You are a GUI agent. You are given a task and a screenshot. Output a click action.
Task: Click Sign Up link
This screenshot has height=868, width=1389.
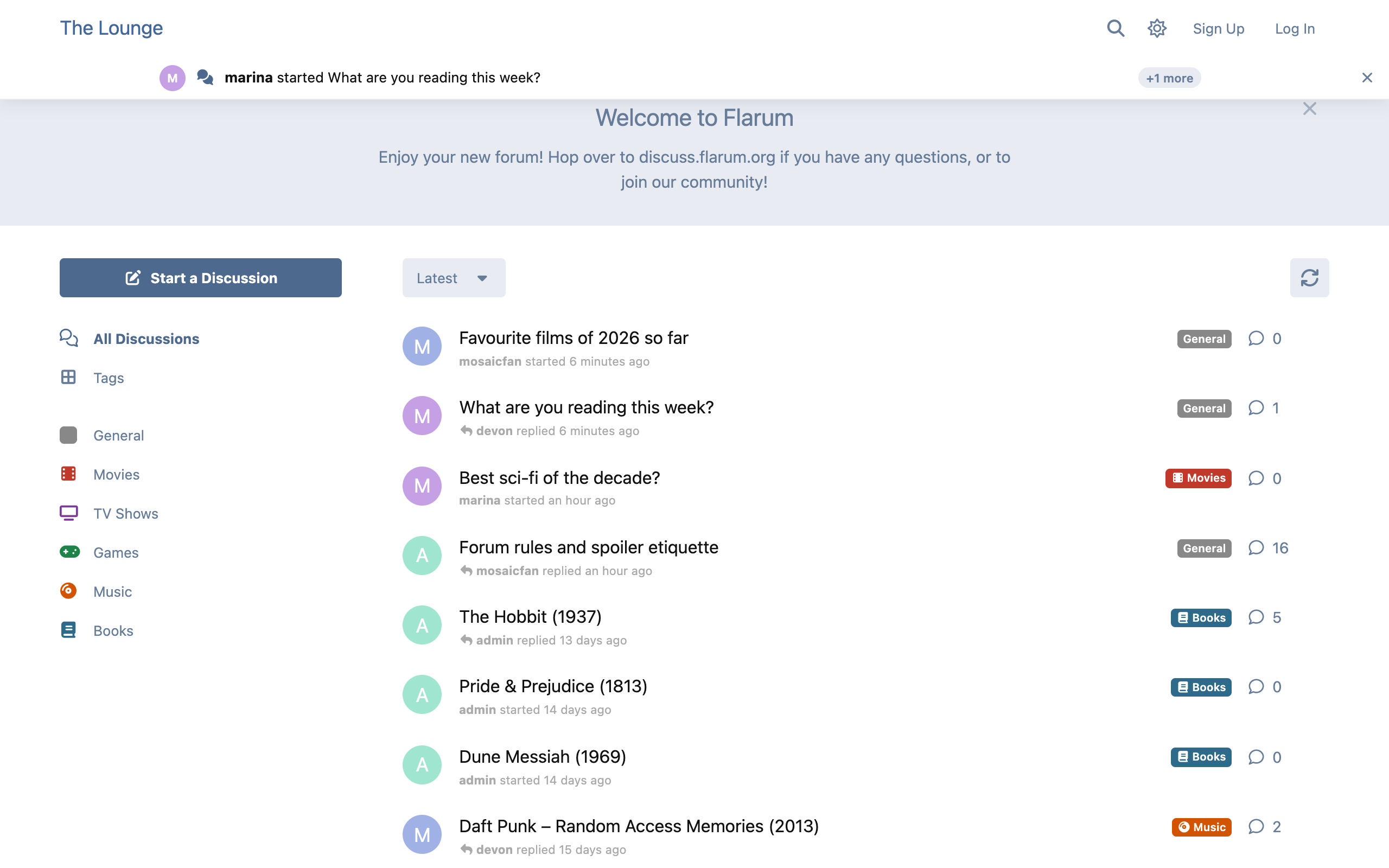click(x=1218, y=29)
